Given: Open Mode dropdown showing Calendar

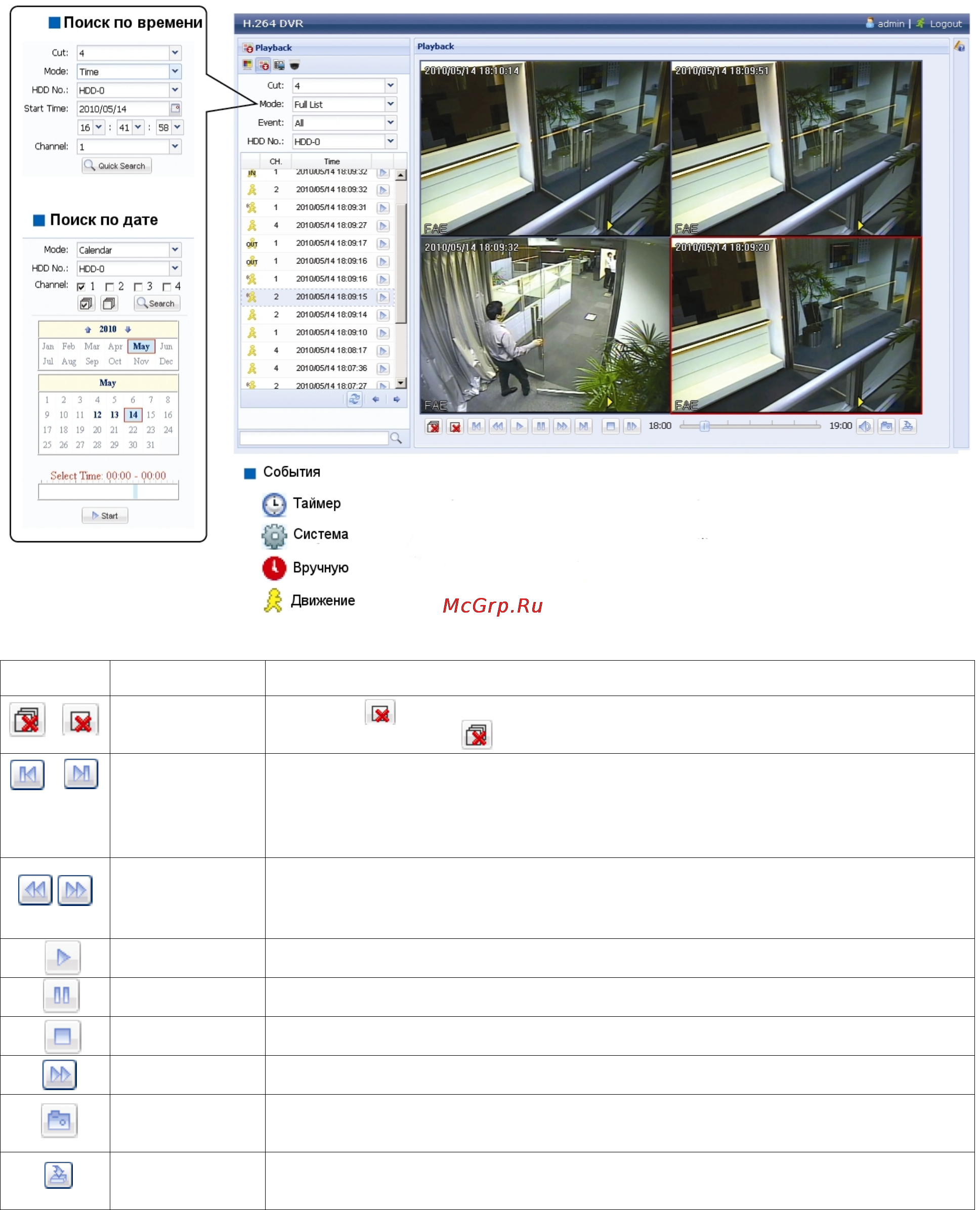Looking at the screenshot, I should click(x=176, y=250).
